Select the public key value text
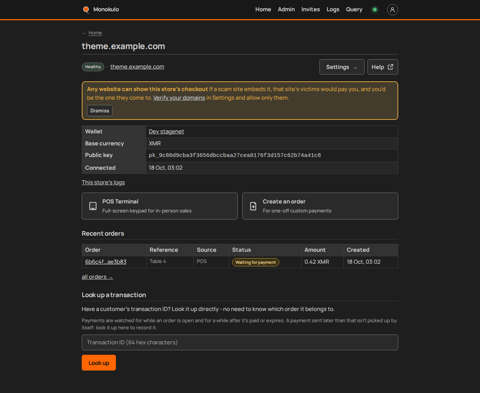 point(235,155)
